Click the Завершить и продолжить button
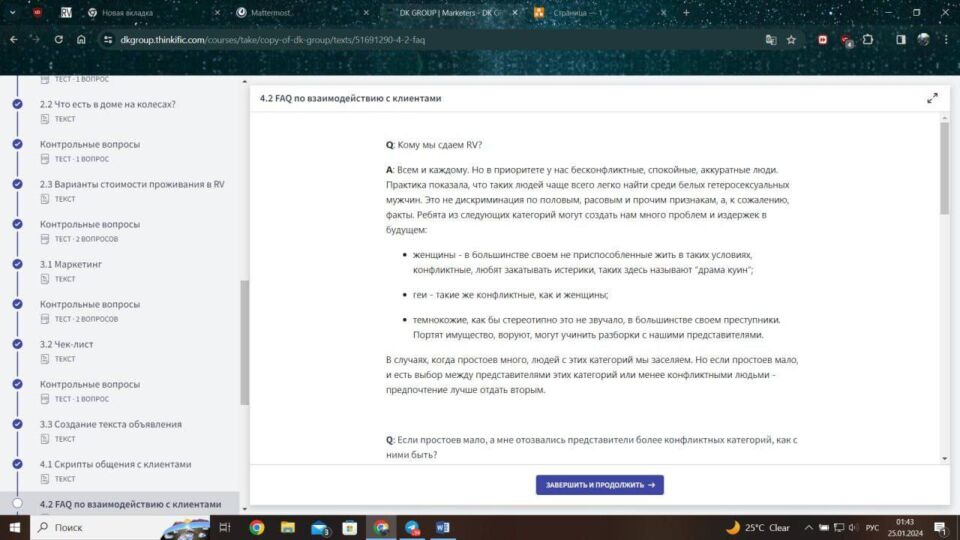 599,485
